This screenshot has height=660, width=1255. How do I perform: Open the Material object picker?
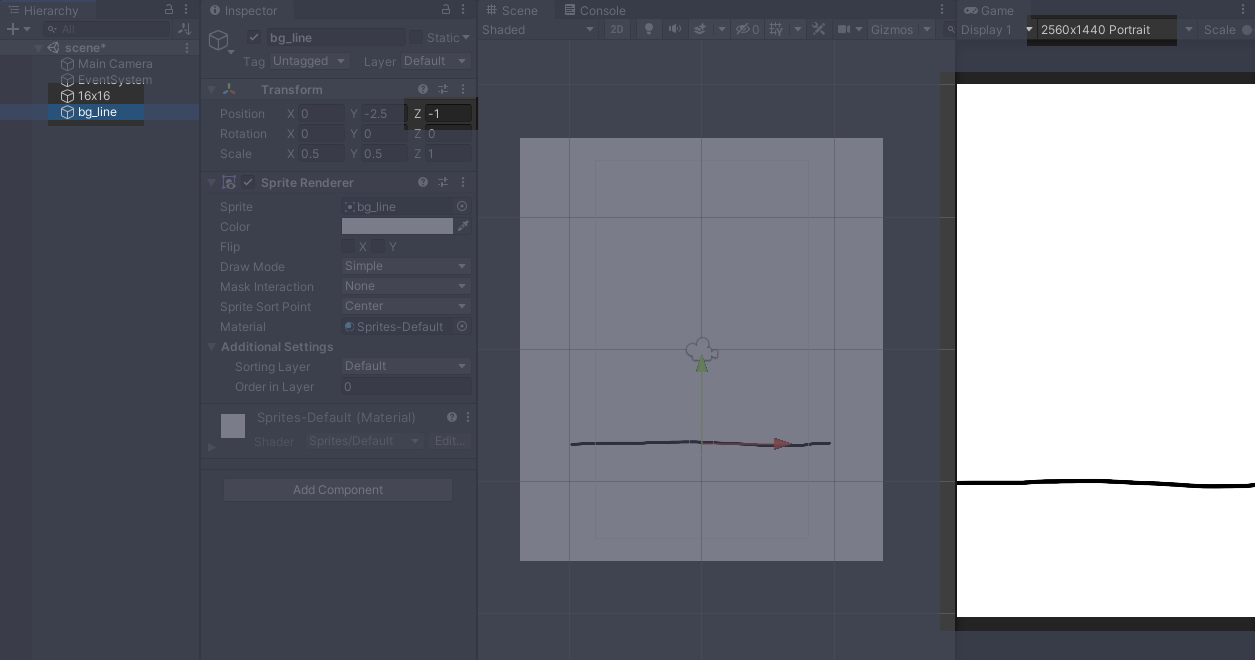pyautogui.click(x=462, y=326)
